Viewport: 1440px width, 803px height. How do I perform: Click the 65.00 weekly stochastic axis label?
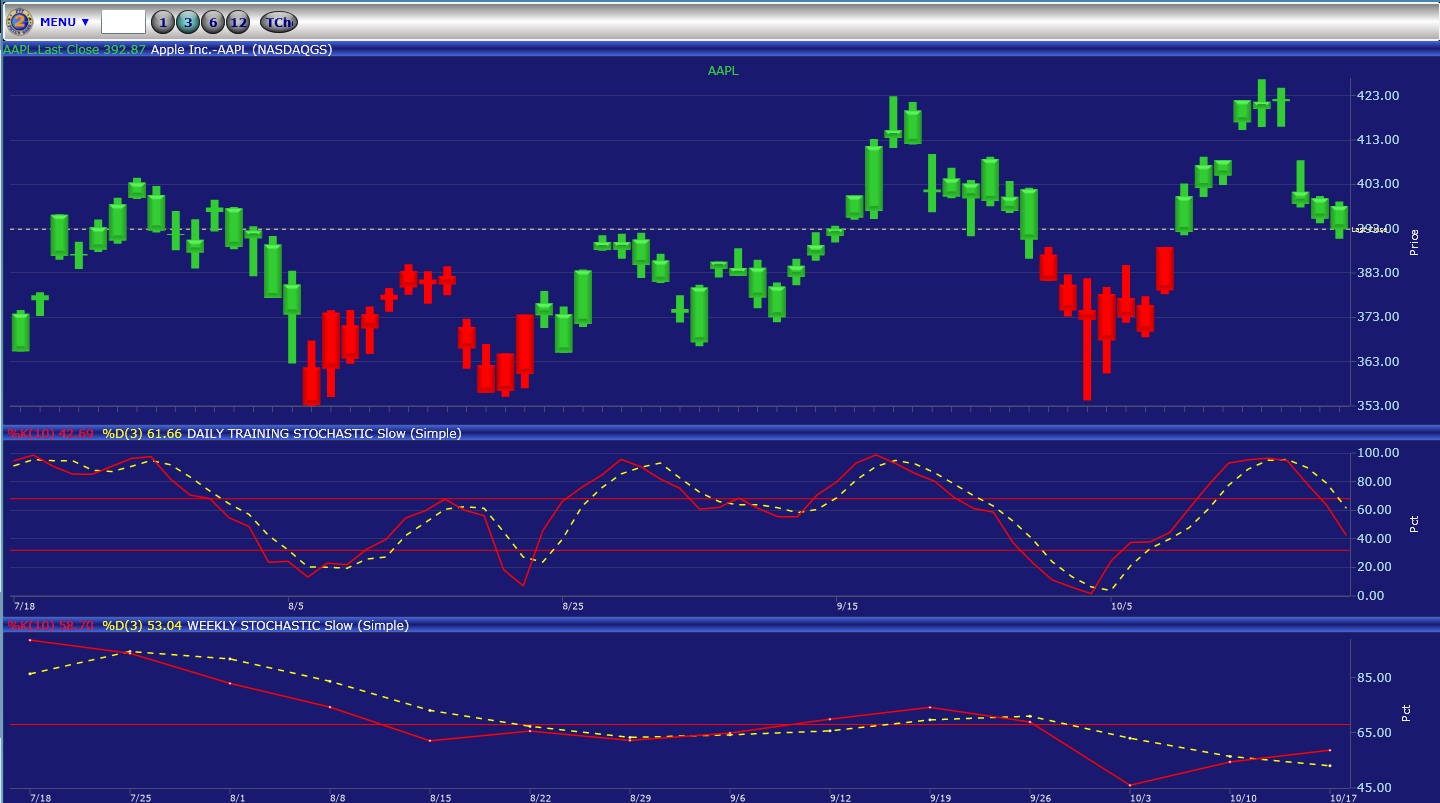pyautogui.click(x=1376, y=733)
